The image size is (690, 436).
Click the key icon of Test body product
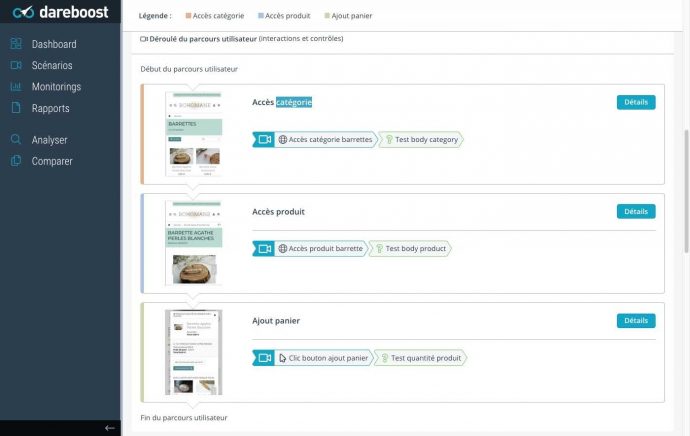379,249
